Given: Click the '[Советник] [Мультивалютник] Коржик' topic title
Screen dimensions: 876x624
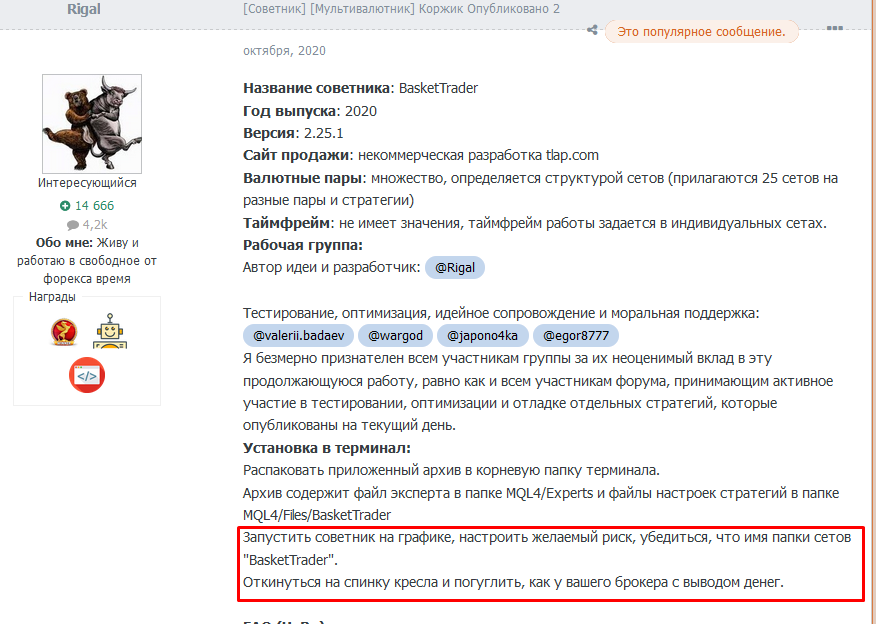Looking at the screenshot, I should pos(355,9).
